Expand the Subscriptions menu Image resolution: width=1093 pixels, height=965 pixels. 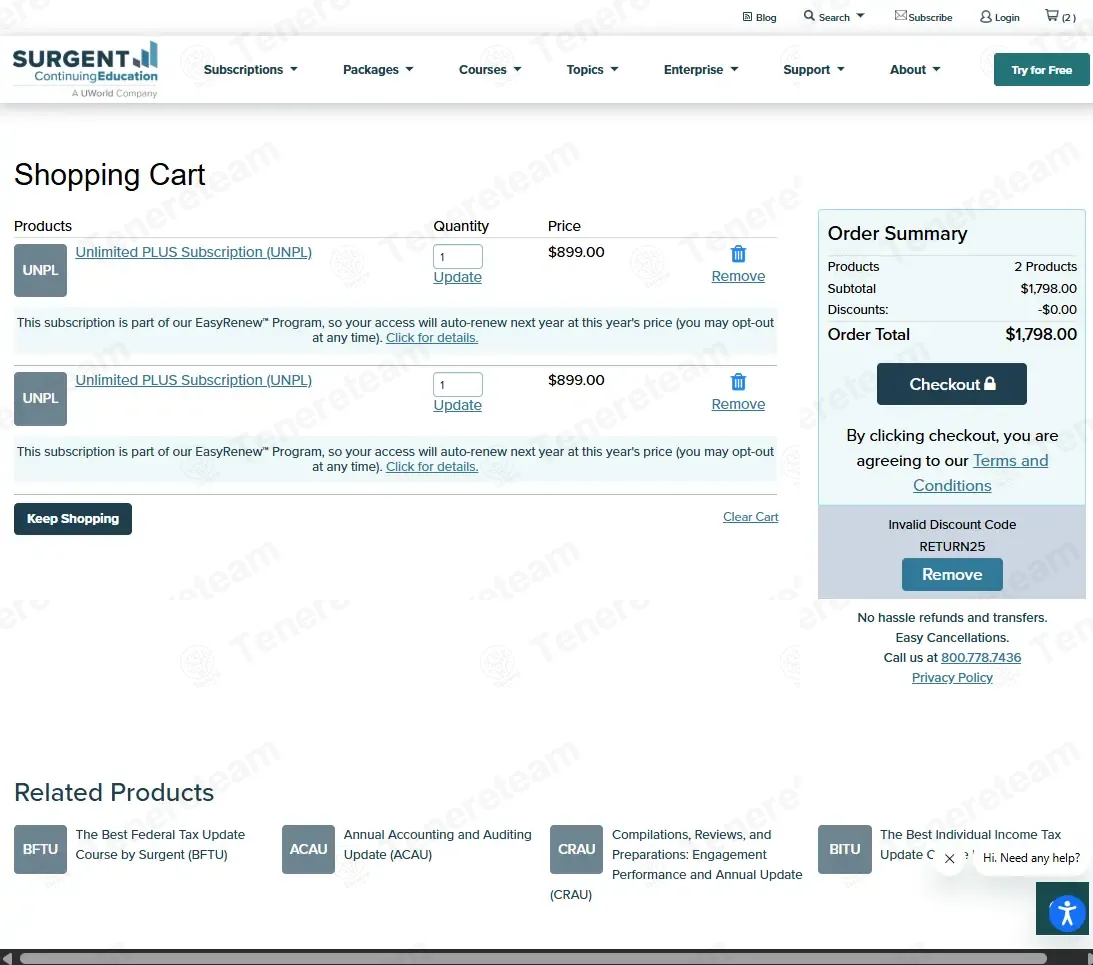coord(251,70)
